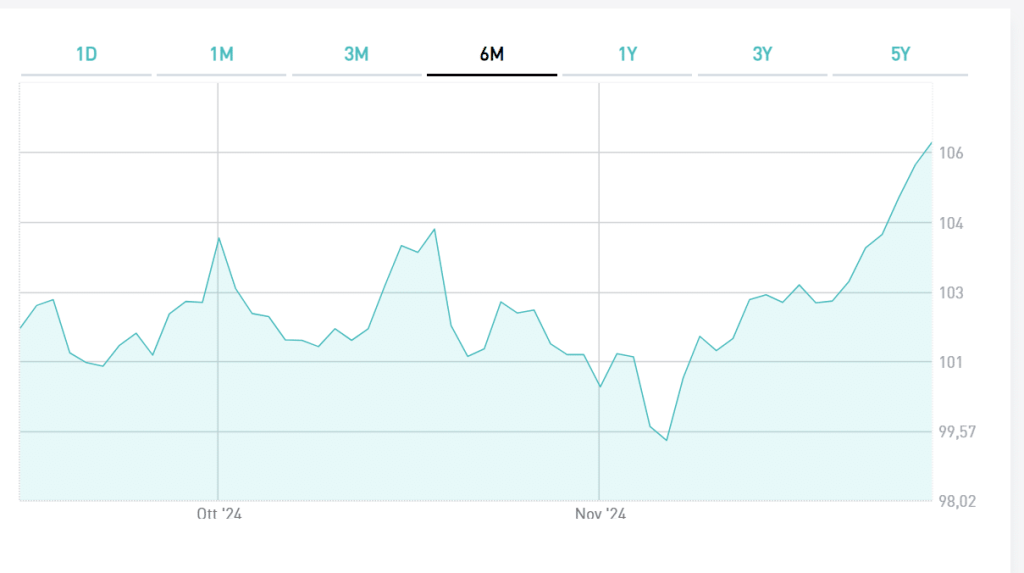Click the Nov '24 x-axis label
Screen dimensions: 1024x573
(600, 514)
